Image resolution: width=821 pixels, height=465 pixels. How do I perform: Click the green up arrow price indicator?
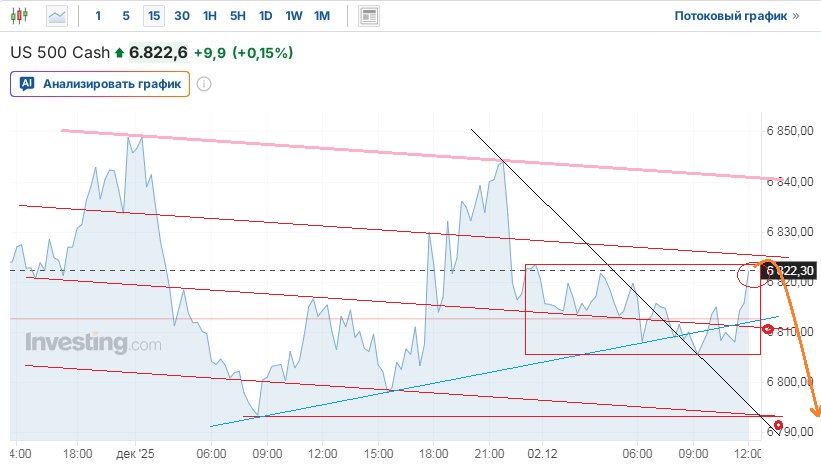(x=120, y=52)
